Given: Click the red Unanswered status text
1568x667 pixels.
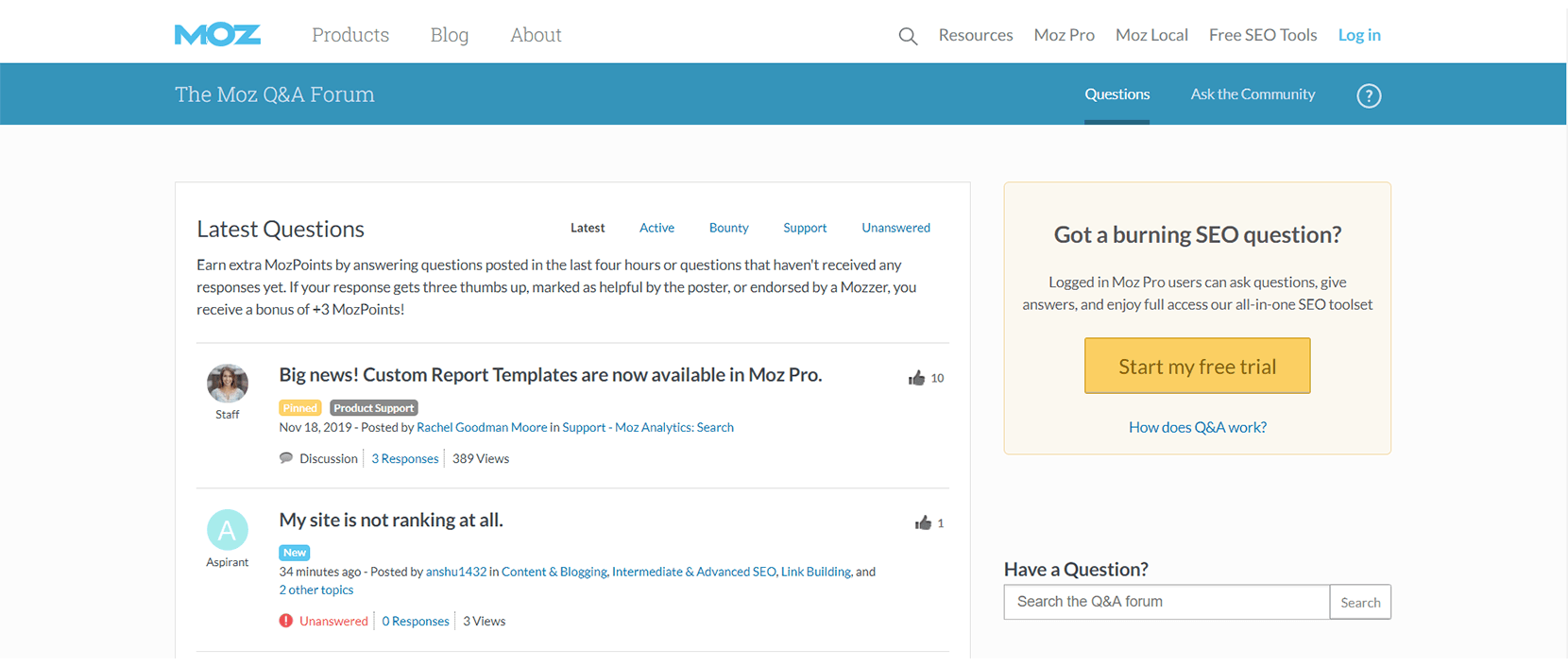Looking at the screenshot, I should click(333, 621).
